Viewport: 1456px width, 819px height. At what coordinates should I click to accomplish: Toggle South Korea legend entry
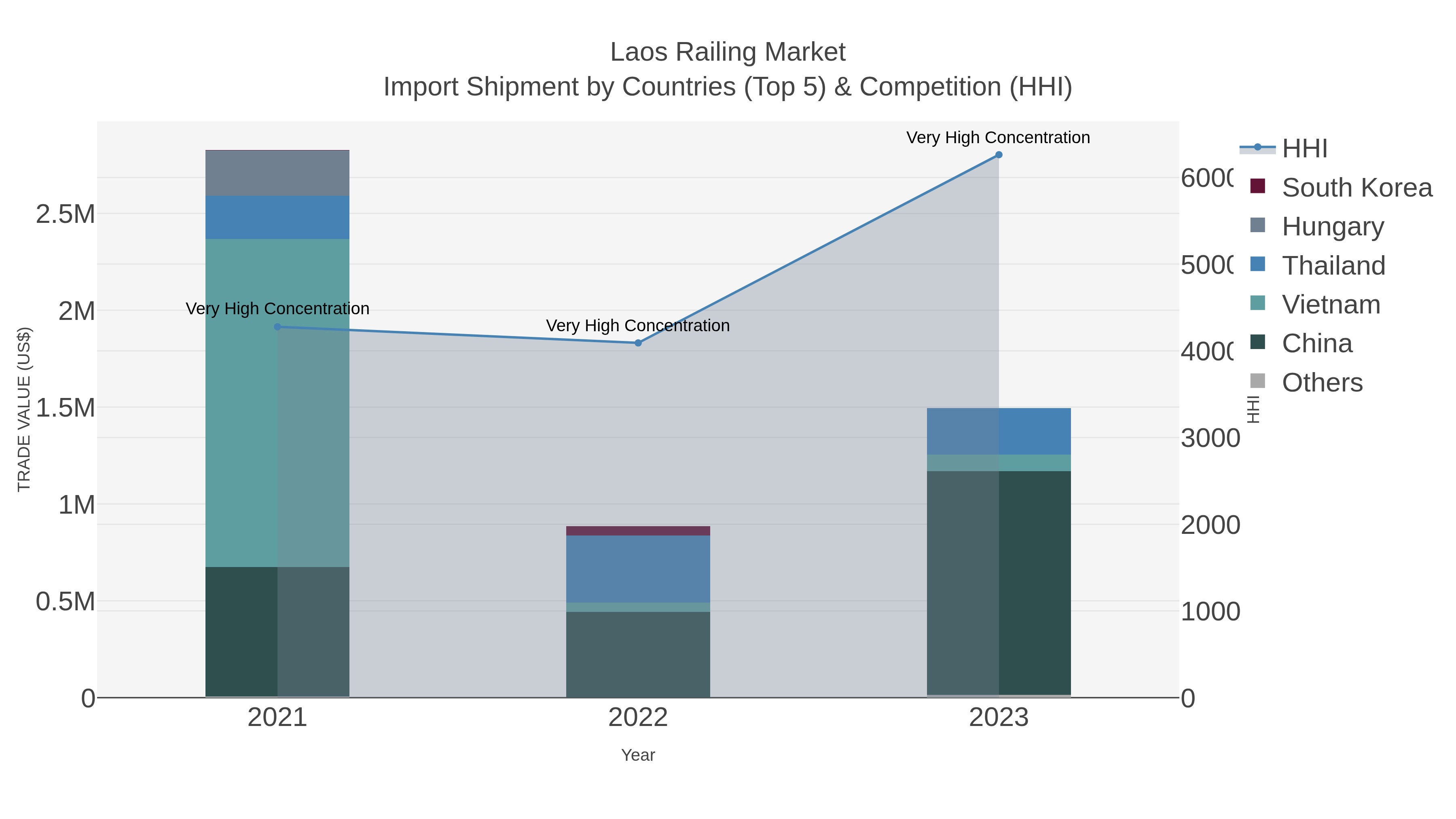1341,188
